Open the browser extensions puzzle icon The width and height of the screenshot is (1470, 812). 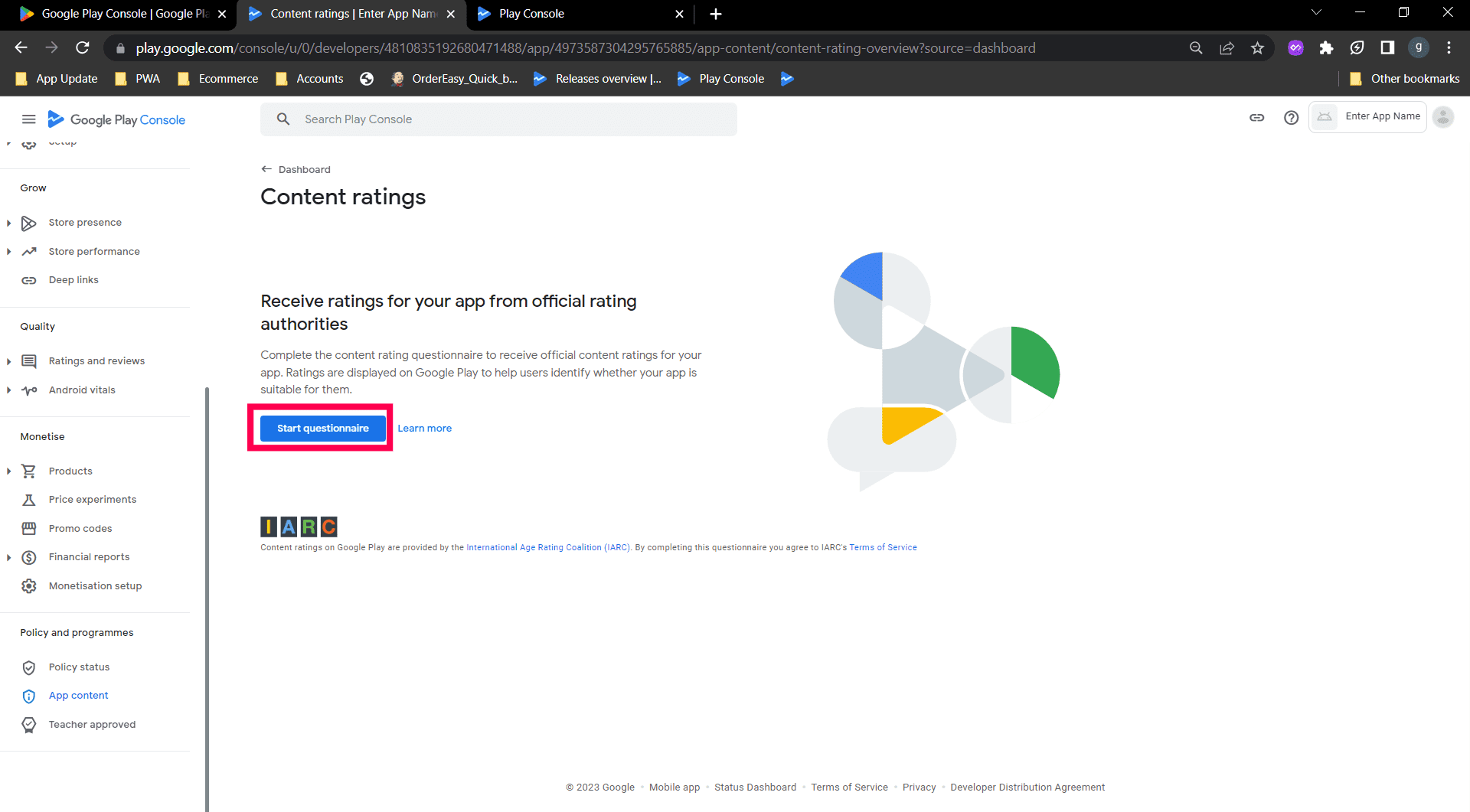point(1326,48)
